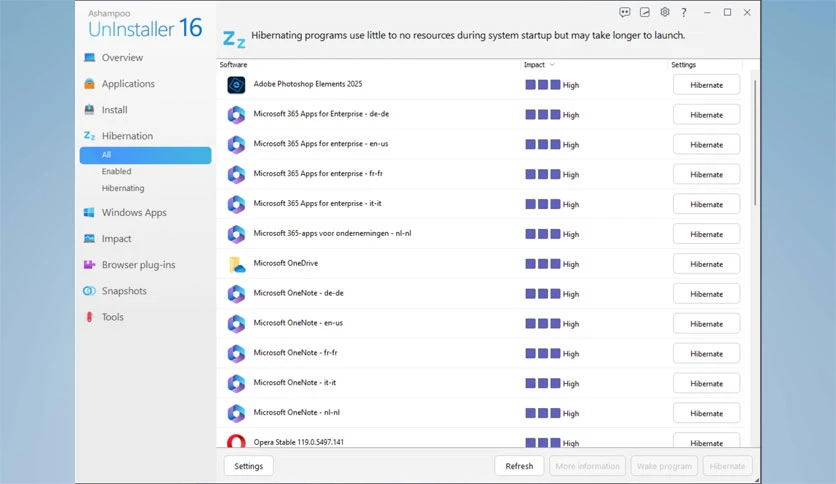Go to Applications section
Viewport: 836px width, 484px height.
tap(128, 84)
